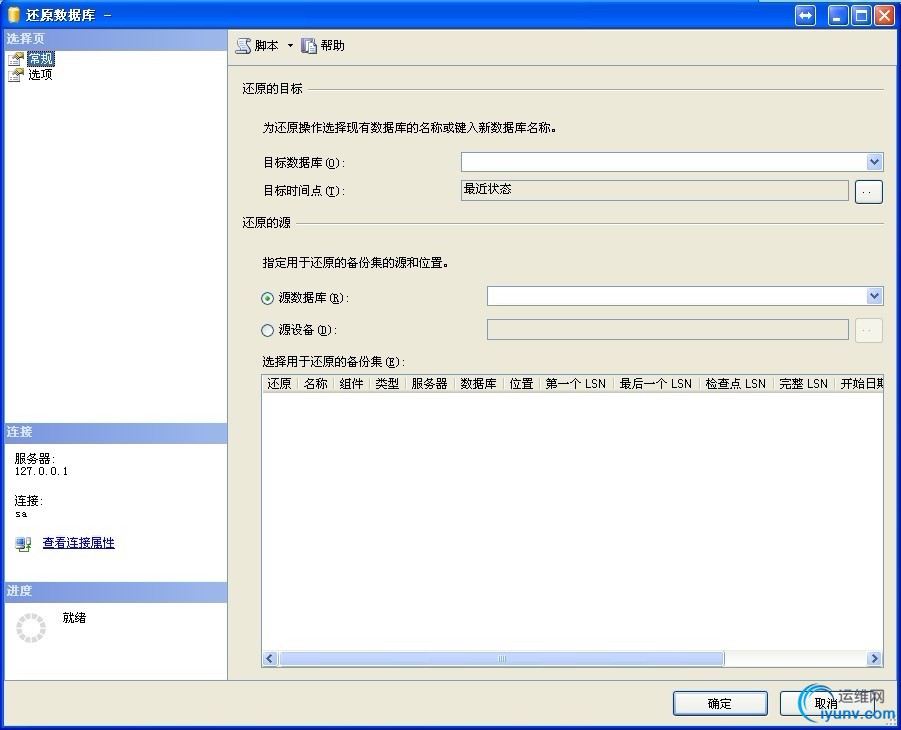The image size is (901, 730).
Task: Minimize the 还原数据库 window
Action: [x=838, y=16]
